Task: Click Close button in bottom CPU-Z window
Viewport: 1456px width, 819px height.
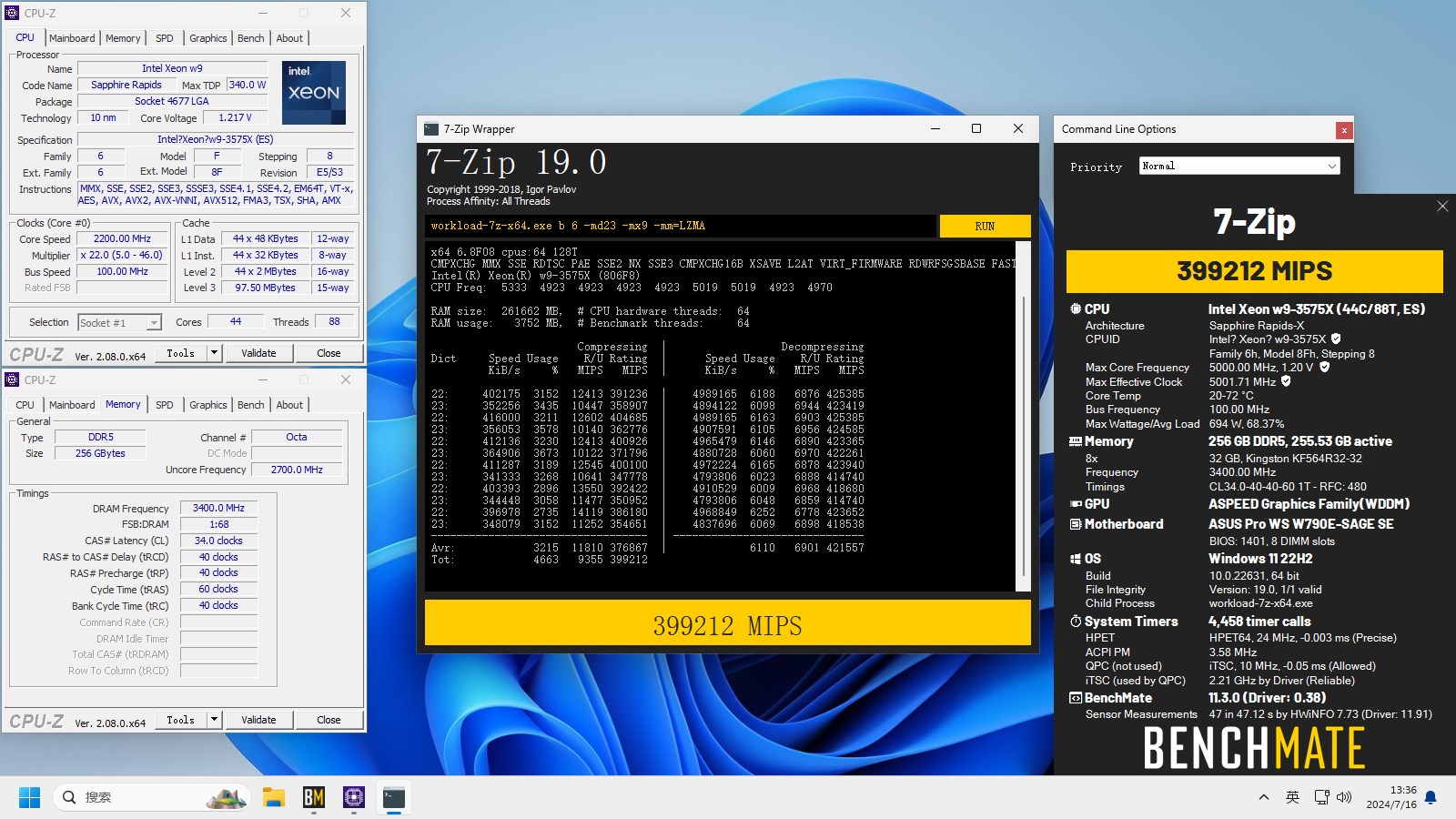Action: (x=329, y=720)
